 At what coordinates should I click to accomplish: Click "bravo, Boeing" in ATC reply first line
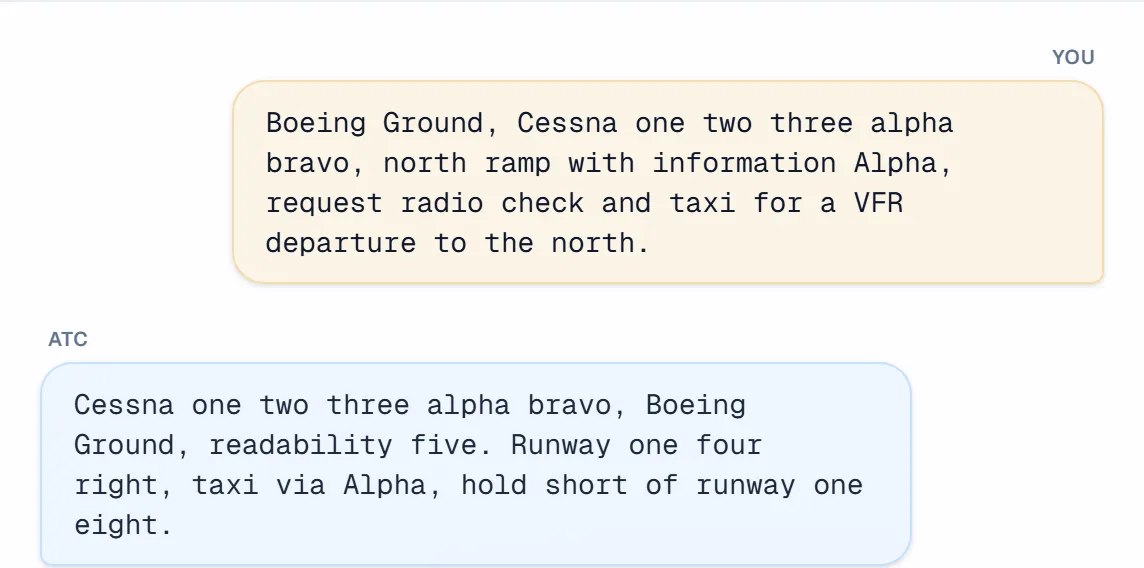pyautogui.click(x=637, y=405)
